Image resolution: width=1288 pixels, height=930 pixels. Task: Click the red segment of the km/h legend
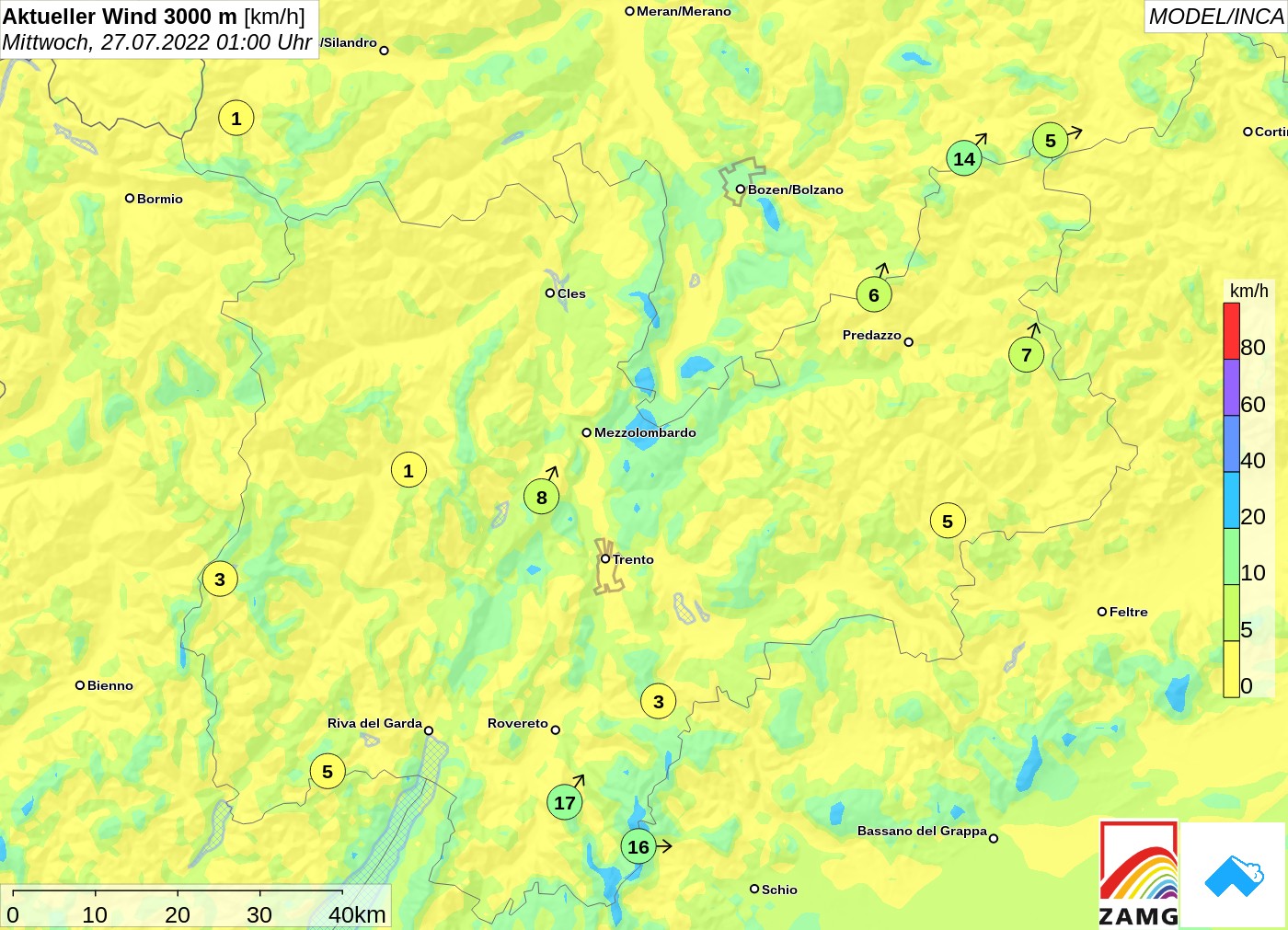click(x=1231, y=331)
